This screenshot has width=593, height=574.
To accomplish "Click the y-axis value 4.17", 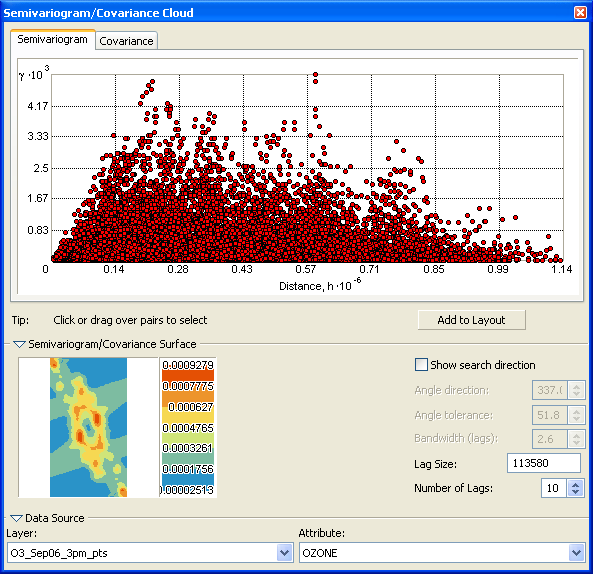I will click(38, 106).
